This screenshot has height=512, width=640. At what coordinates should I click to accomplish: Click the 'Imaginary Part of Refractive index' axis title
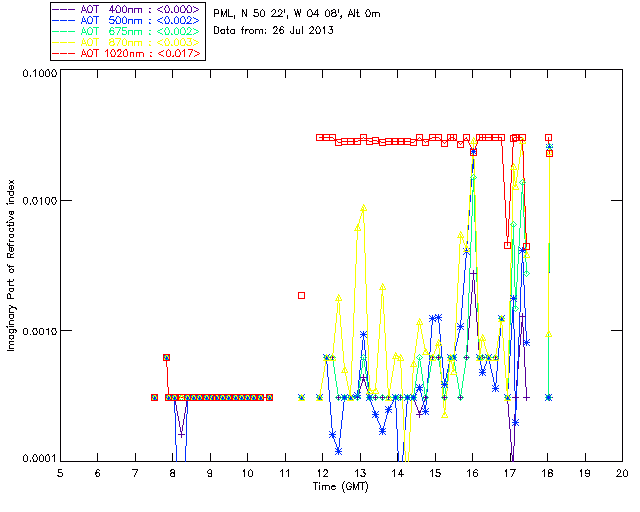[11, 265]
